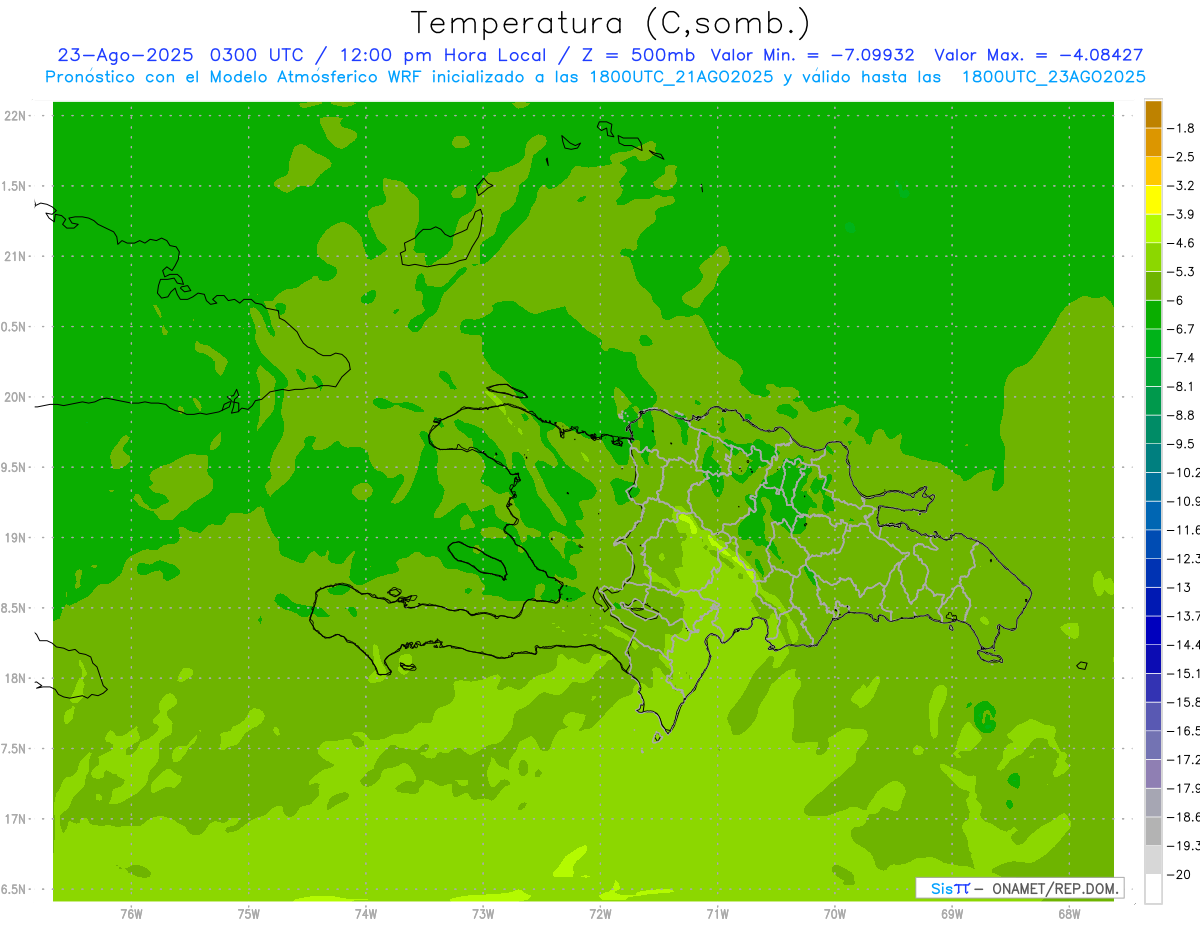Click blue colorbar segment between -13 and -13.7

[1153, 601]
